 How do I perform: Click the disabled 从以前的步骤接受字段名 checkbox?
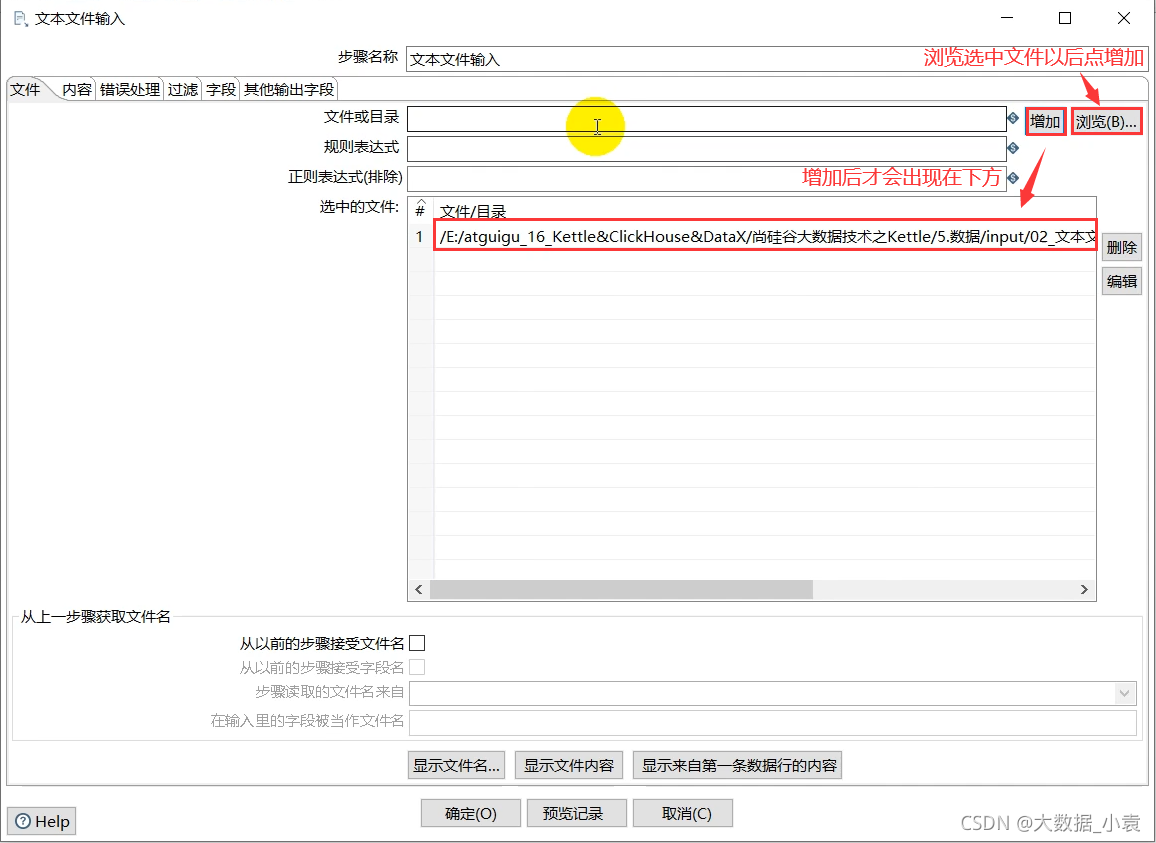tap(417, 667)
